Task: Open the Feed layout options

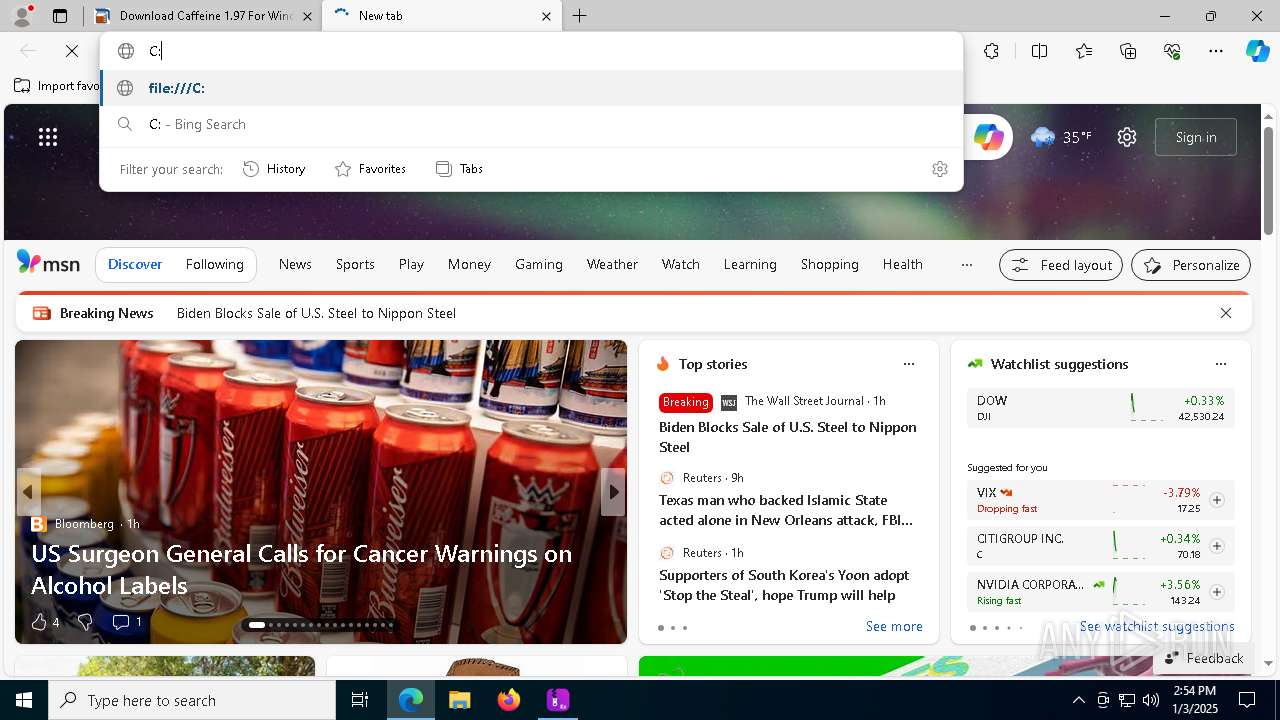Action: click(x=1061, y=265)
